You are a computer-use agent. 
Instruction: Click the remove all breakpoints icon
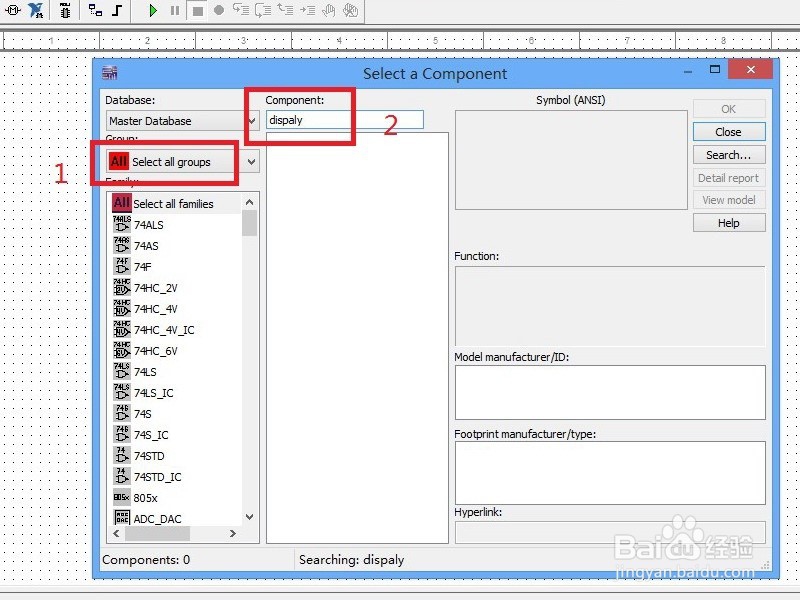(x=351, y=10)
